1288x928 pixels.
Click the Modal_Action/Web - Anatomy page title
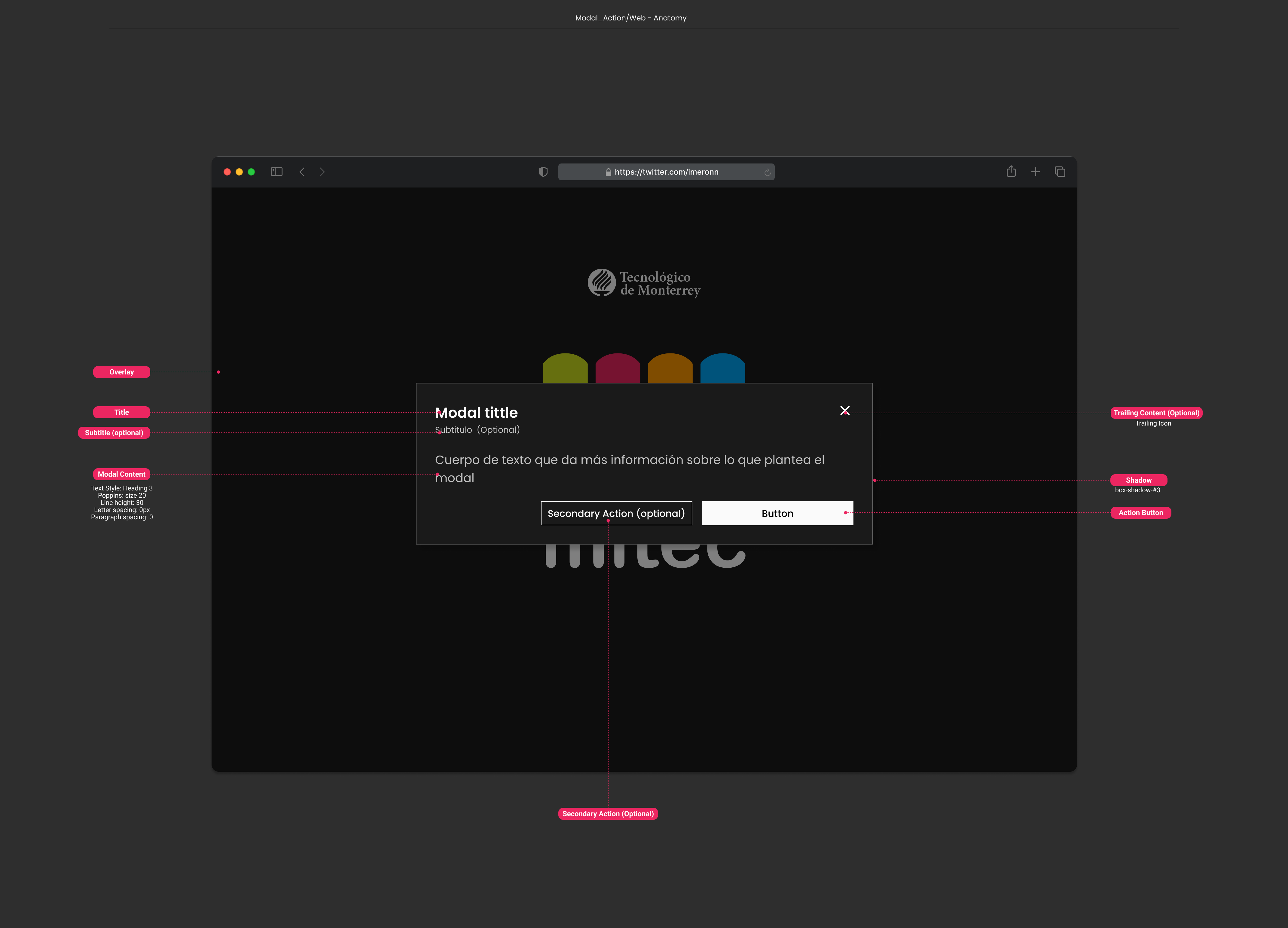coord(630,18)
